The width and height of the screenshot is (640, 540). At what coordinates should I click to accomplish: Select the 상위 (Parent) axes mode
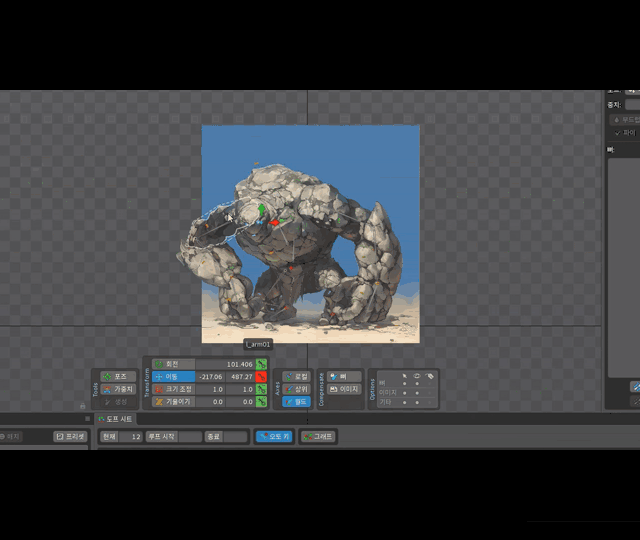click(296, 389)
